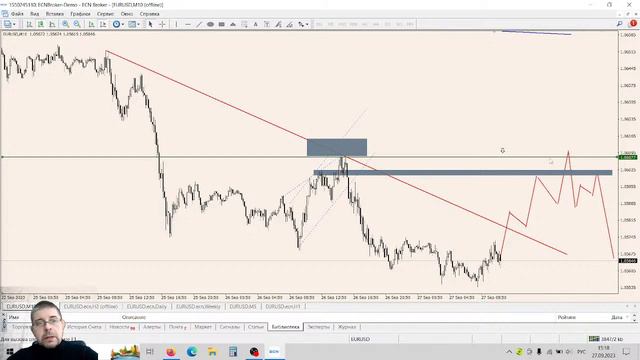The height and width of the screenshot is (360, 640).
Task: Open the Маркет terminal tab
Action: pyautogui.click(x=203, y=327)
